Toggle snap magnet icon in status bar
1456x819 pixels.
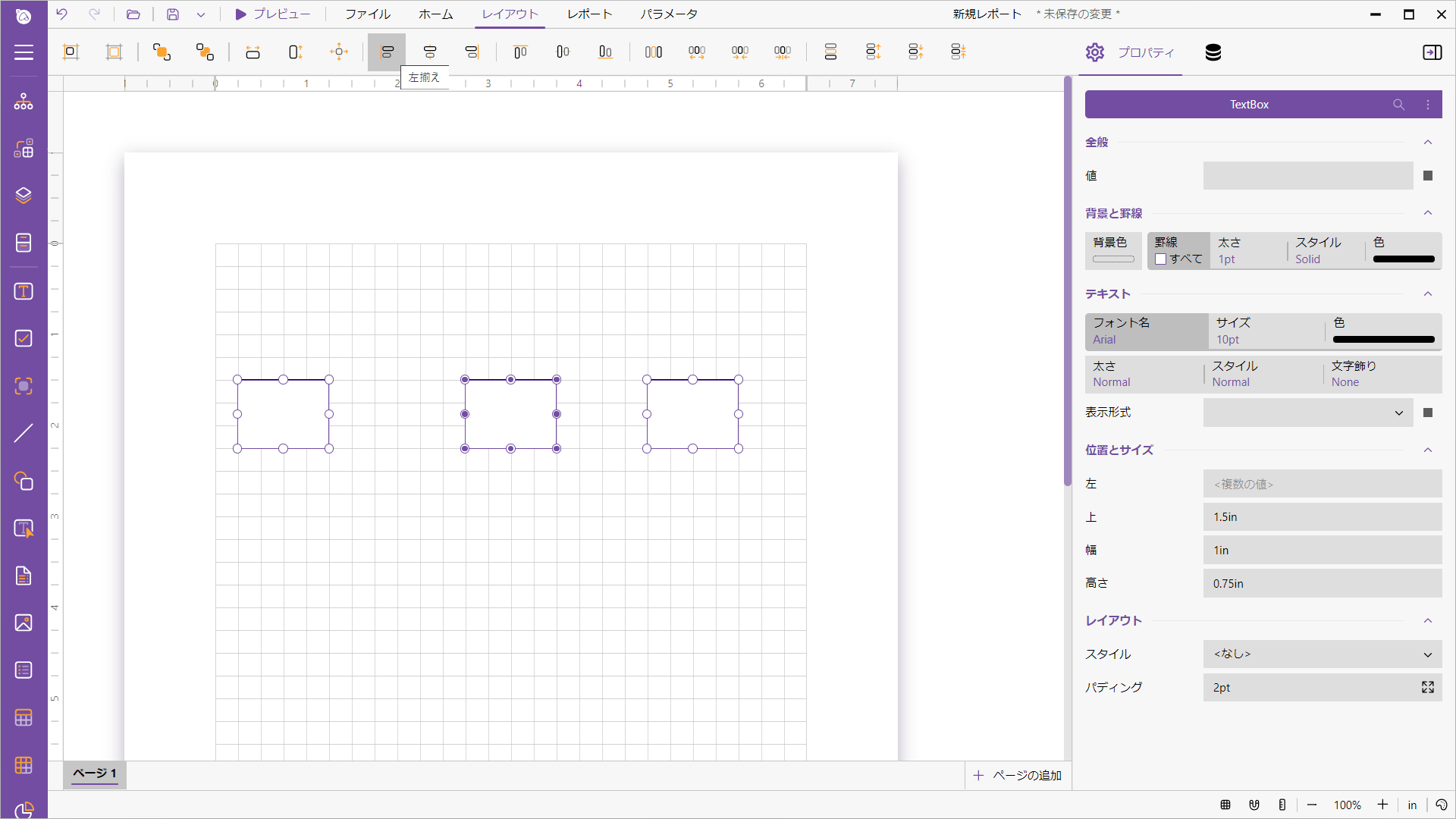coord(1254,805)
